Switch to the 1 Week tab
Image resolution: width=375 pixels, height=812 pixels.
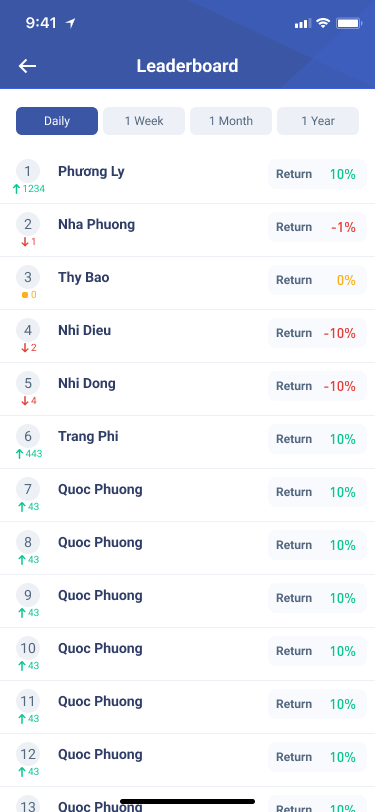pyautogui.click(x=144, y=121)
